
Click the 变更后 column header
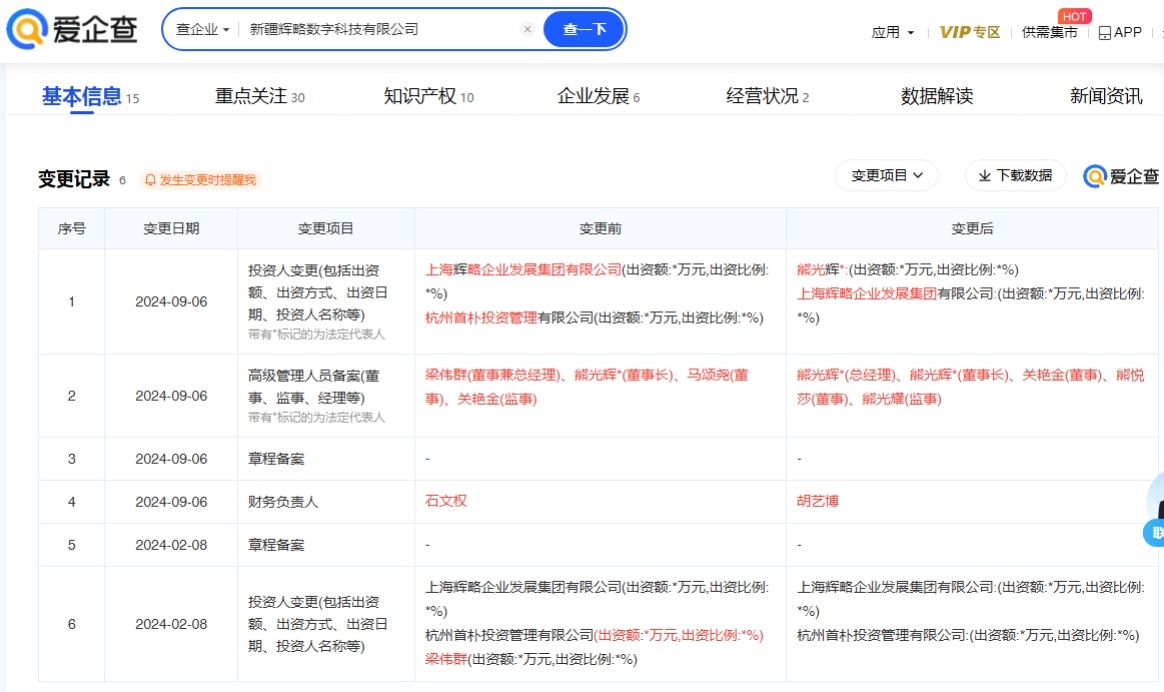coord(972,229)
